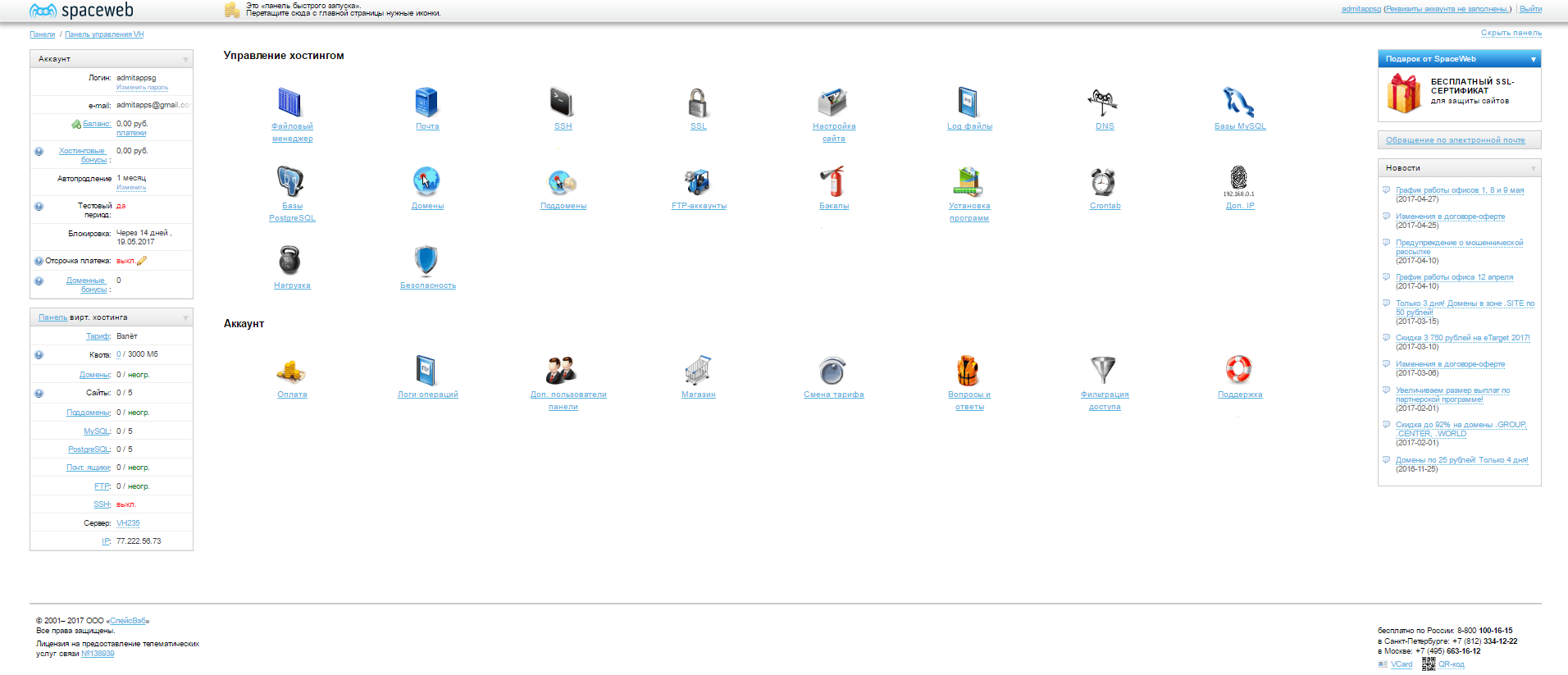
Task: Click the Изменить пароль link
Action: (x=142, y=88)
